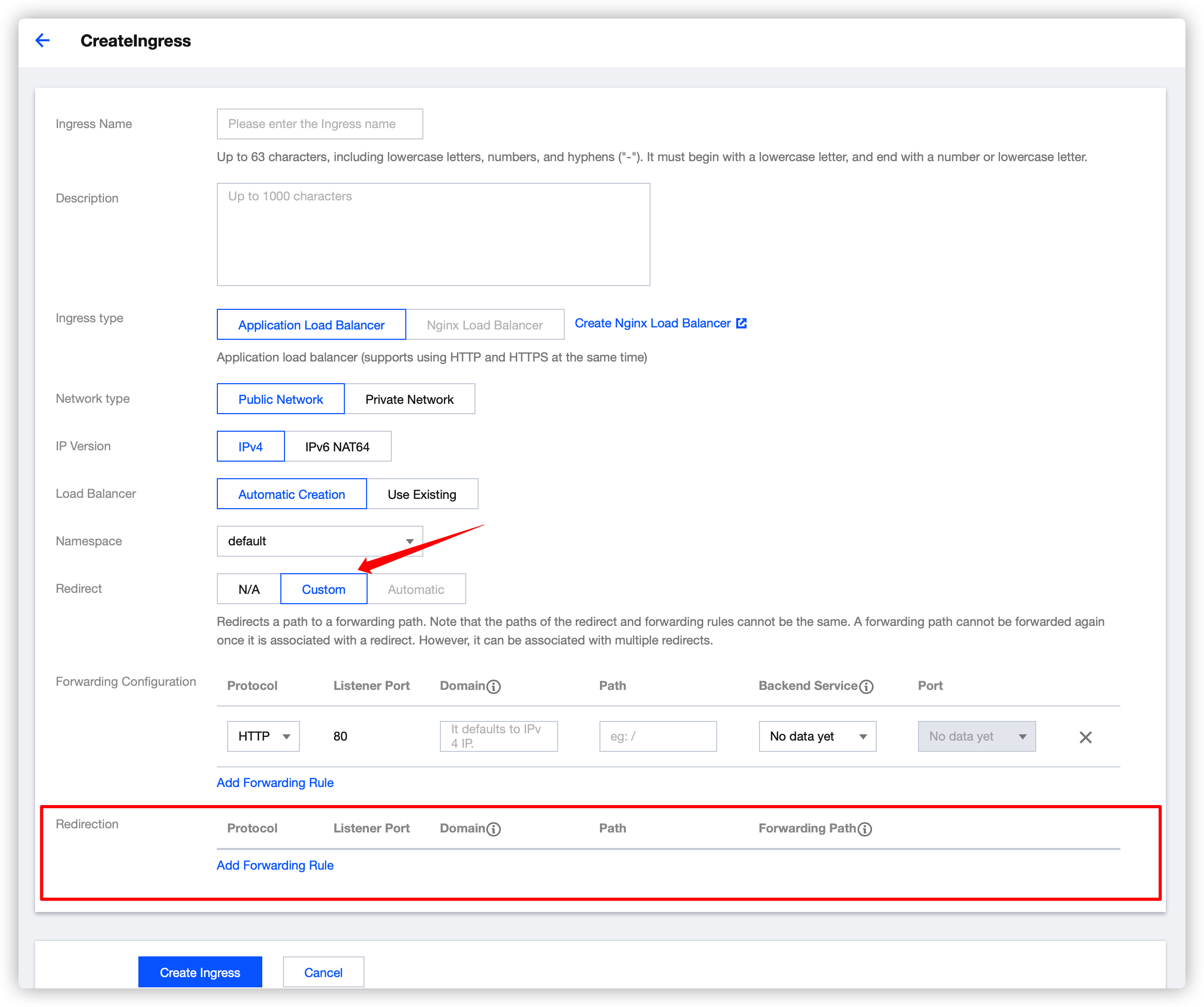The image size is (1204, 1007).
Task: Choose IPv6 NAT64 IP version
Action: [x=337, y=447]
